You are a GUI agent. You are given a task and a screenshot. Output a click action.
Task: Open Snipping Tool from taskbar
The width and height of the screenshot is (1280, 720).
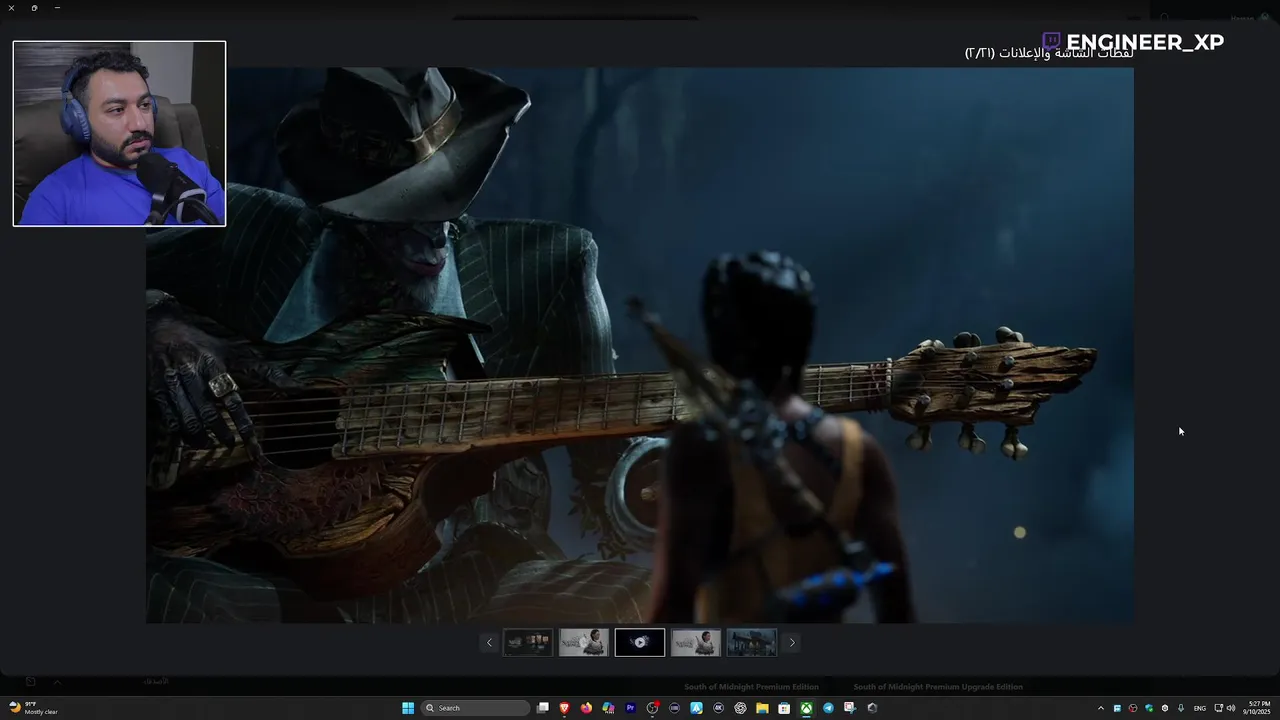coord(850,708)
